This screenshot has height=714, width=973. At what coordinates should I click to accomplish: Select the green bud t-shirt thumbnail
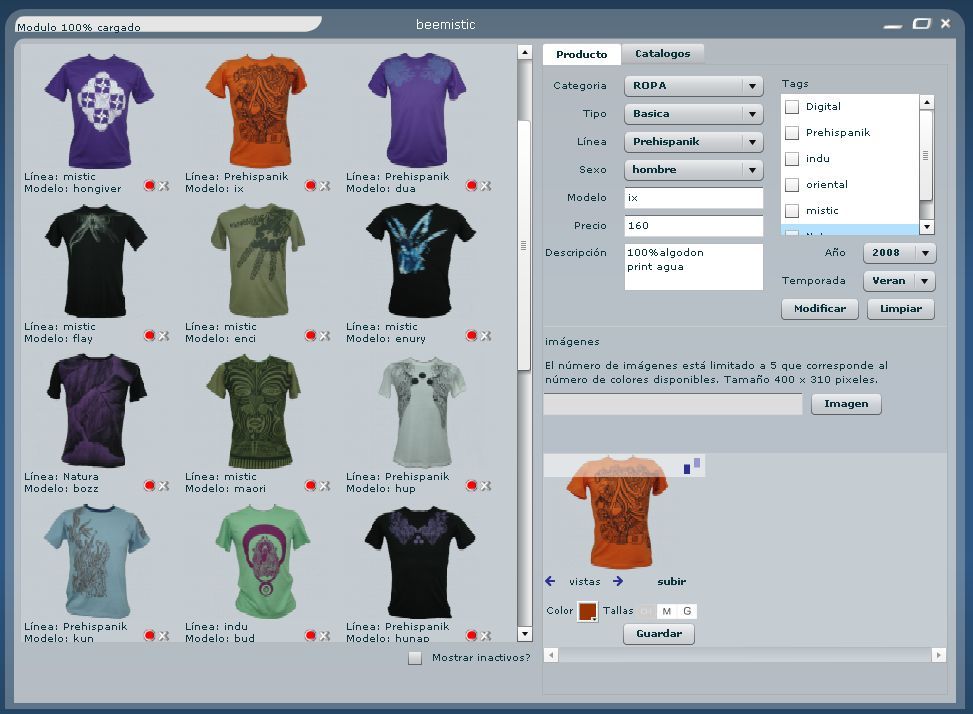262,561
